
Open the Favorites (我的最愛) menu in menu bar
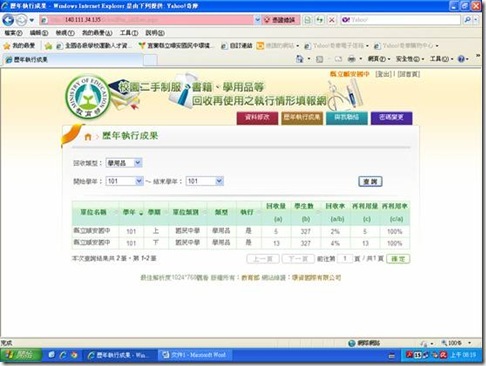point(97,33)
